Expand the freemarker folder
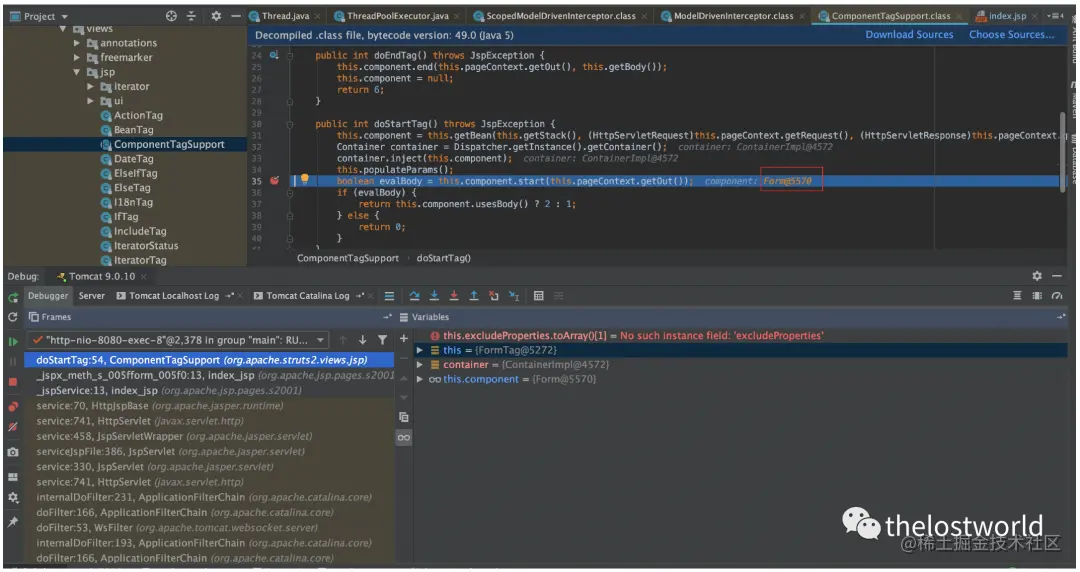 [77, 57]
